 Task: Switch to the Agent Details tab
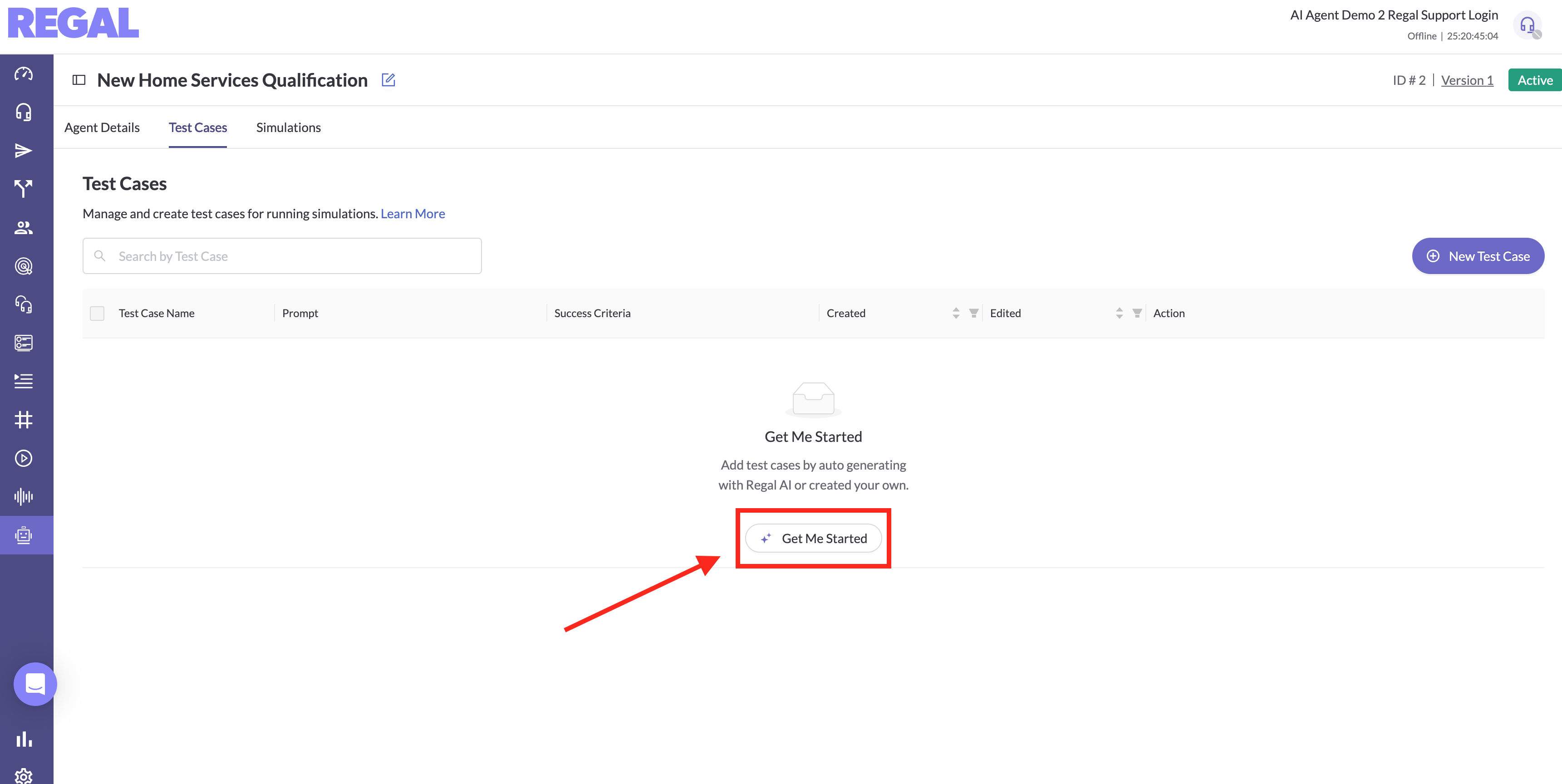pos(102,127)
